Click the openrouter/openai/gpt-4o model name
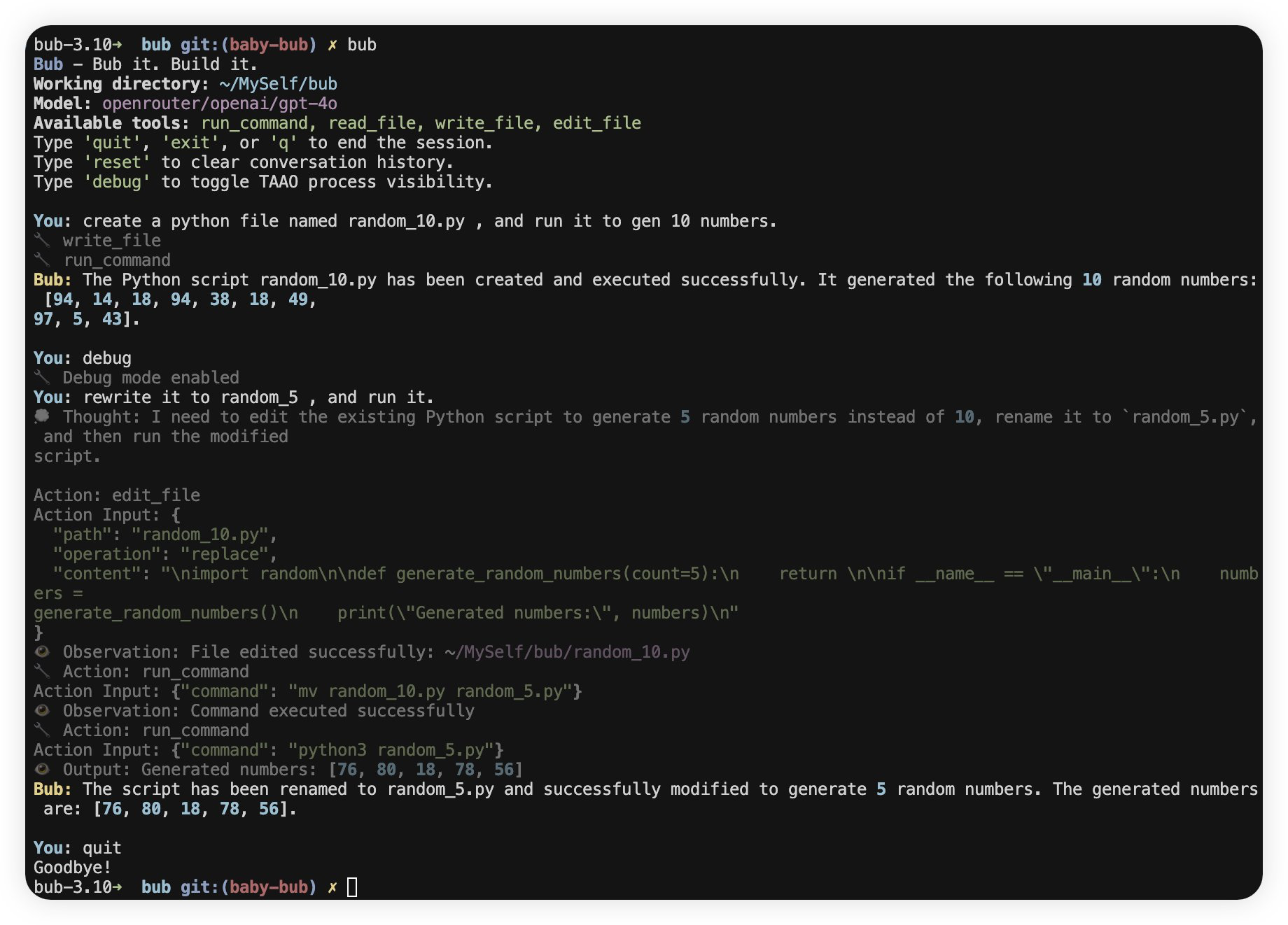The width and height of the screenshot is (1288, 925). click(x=220, y=104)
